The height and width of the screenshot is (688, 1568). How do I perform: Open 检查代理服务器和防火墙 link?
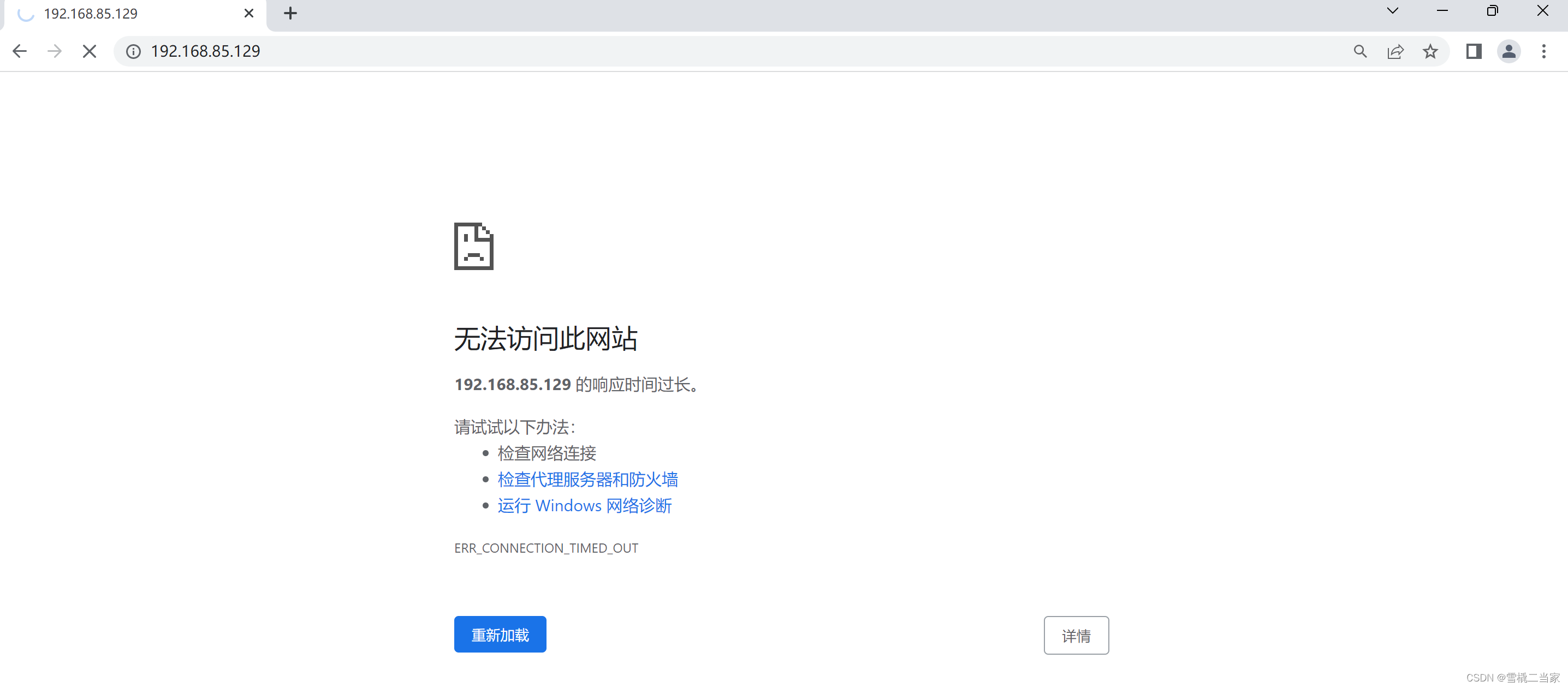pyautogui.click(x=587, y=480)
